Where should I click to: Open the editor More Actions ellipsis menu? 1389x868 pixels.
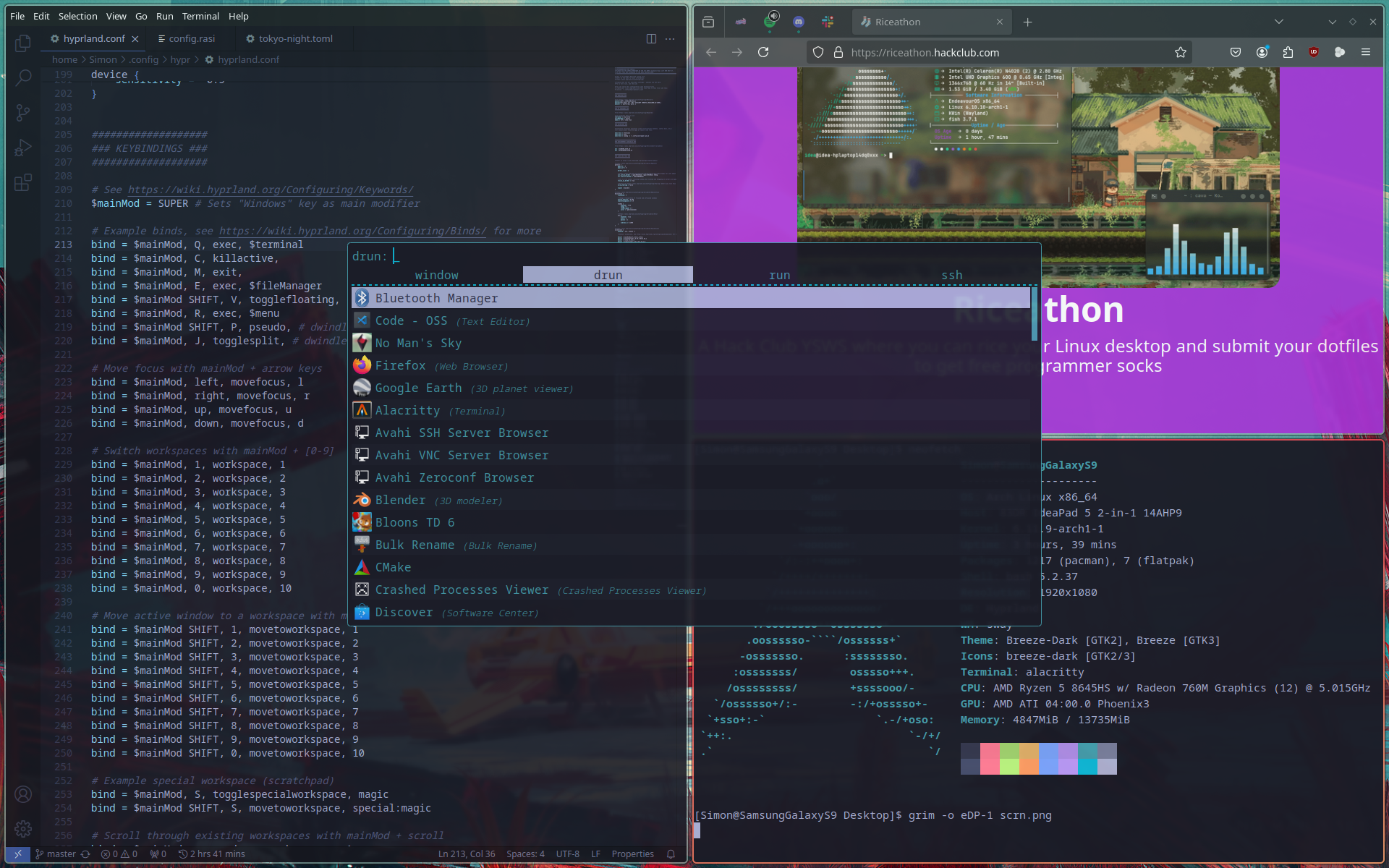(x=670, y=38)
